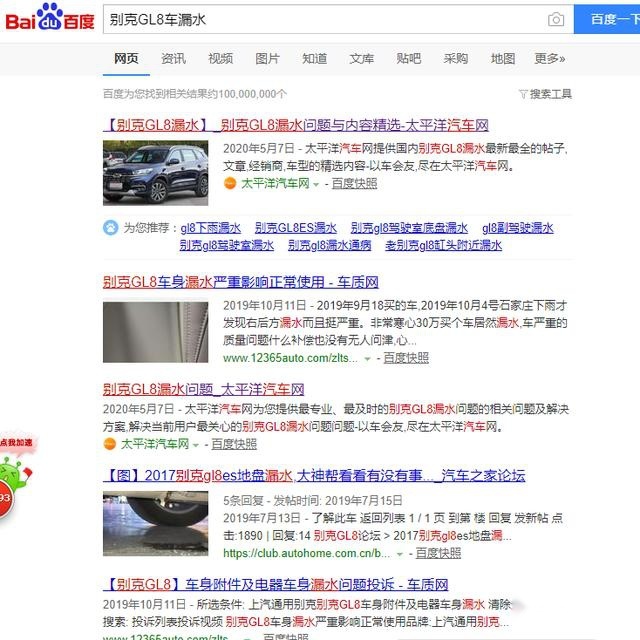Image resolution: width=640 pixels, height=640 pixels.
Task: Open the 更多» tab menu
Action: [x=550, y=59]
